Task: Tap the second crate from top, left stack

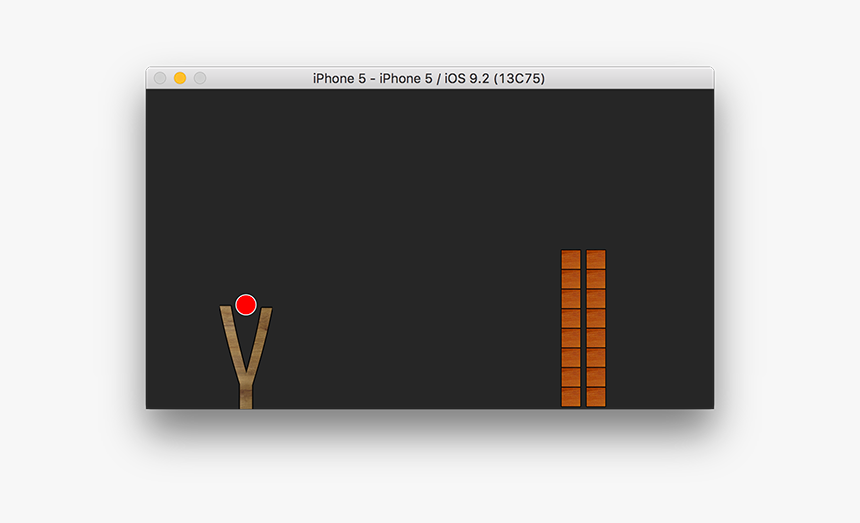Action: click(571, 279)
